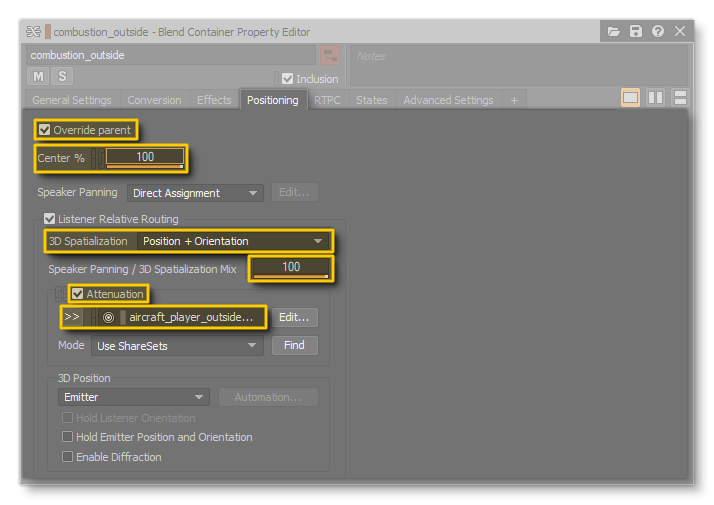
Task: Open 3D Spatialization Position + Orientation dropdown
Action: pos(234,241)
